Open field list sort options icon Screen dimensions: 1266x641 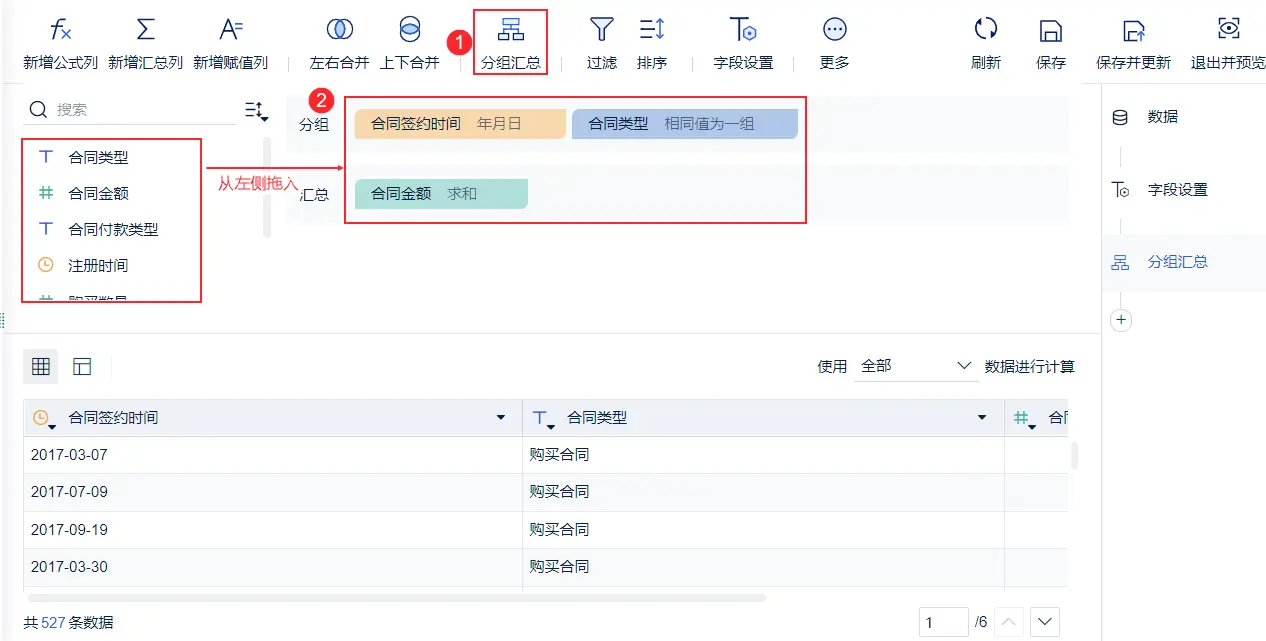(257, 111)
